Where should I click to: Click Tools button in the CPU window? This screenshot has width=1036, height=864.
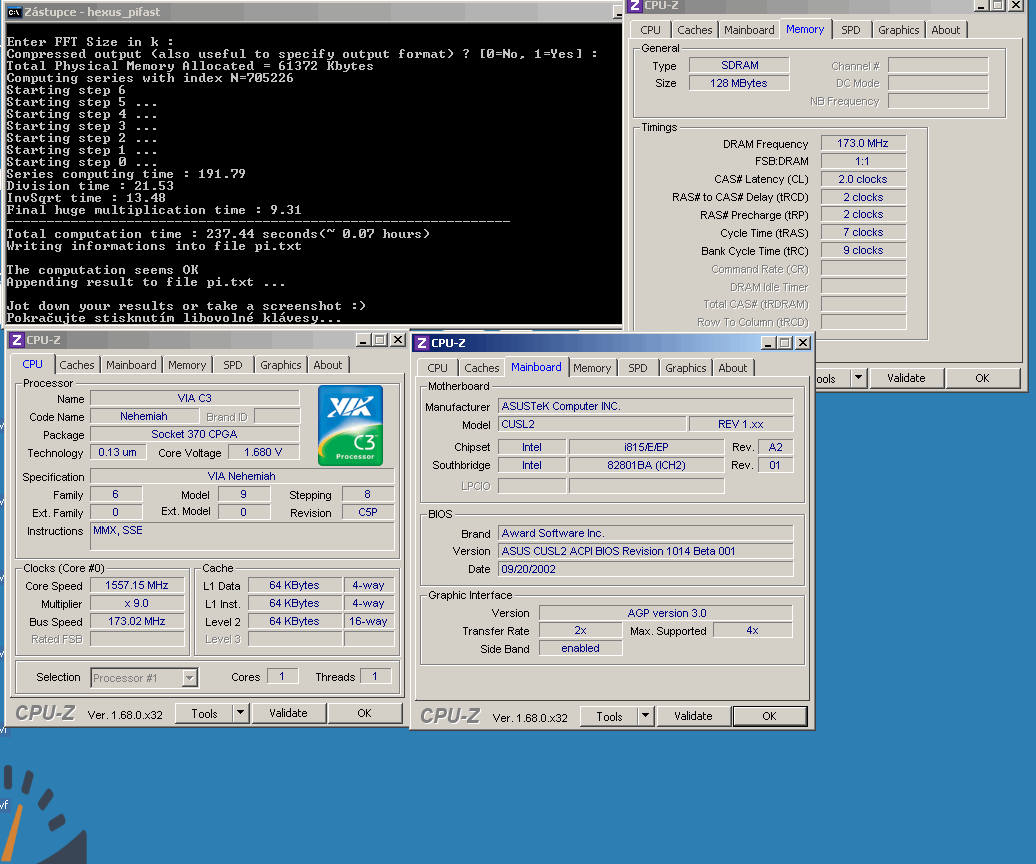(x=204, y=713)
